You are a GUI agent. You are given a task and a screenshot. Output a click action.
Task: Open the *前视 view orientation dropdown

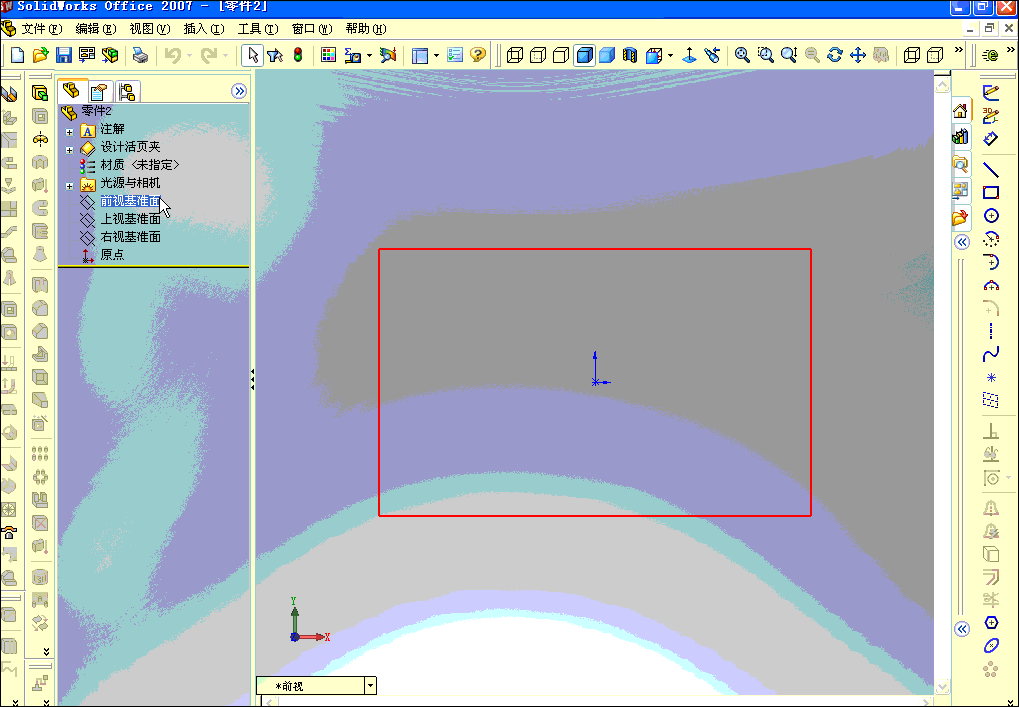tap(370, 686)
